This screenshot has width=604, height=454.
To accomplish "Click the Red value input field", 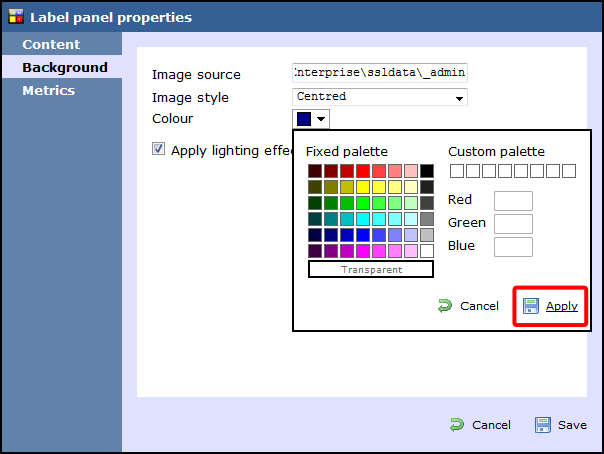I will point(513,201).
